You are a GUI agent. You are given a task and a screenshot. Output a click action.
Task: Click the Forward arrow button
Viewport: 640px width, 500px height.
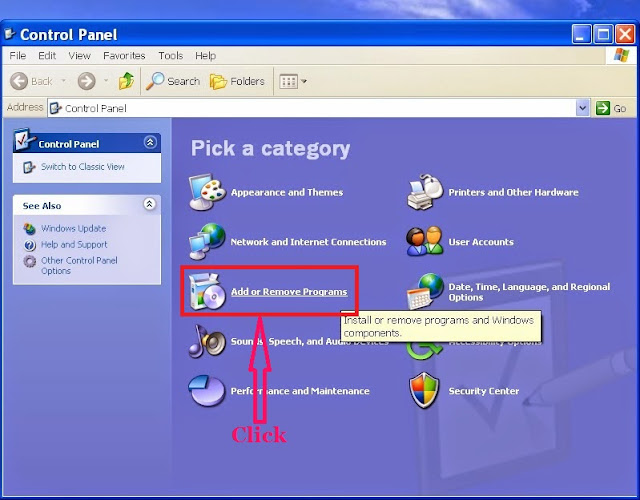[x=87, y=81]
